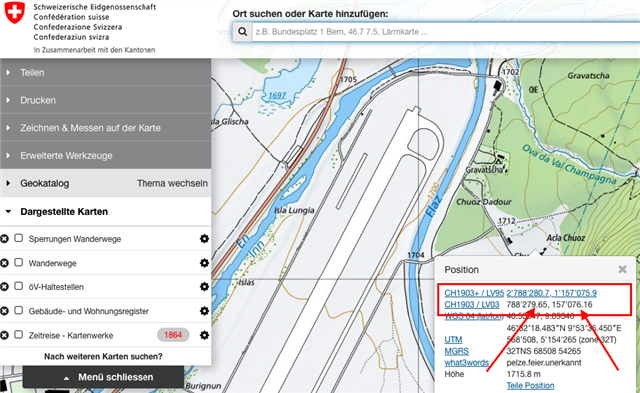Click LV95 coordinates 2'788'280.7, 1'157'075.9
The width and height of the screenshot is (640, 393).
pyautogui.click(x=551, y=293)
